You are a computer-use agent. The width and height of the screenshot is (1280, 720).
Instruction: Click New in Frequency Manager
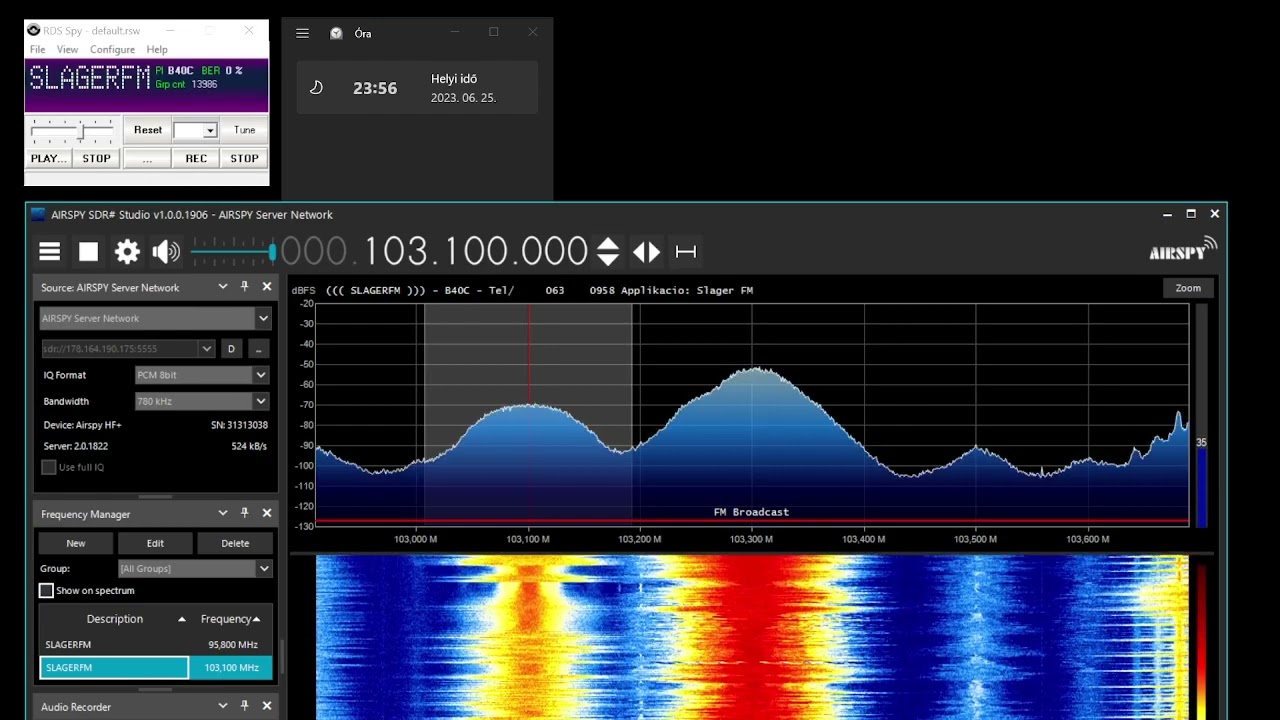(x=76, y=543)
